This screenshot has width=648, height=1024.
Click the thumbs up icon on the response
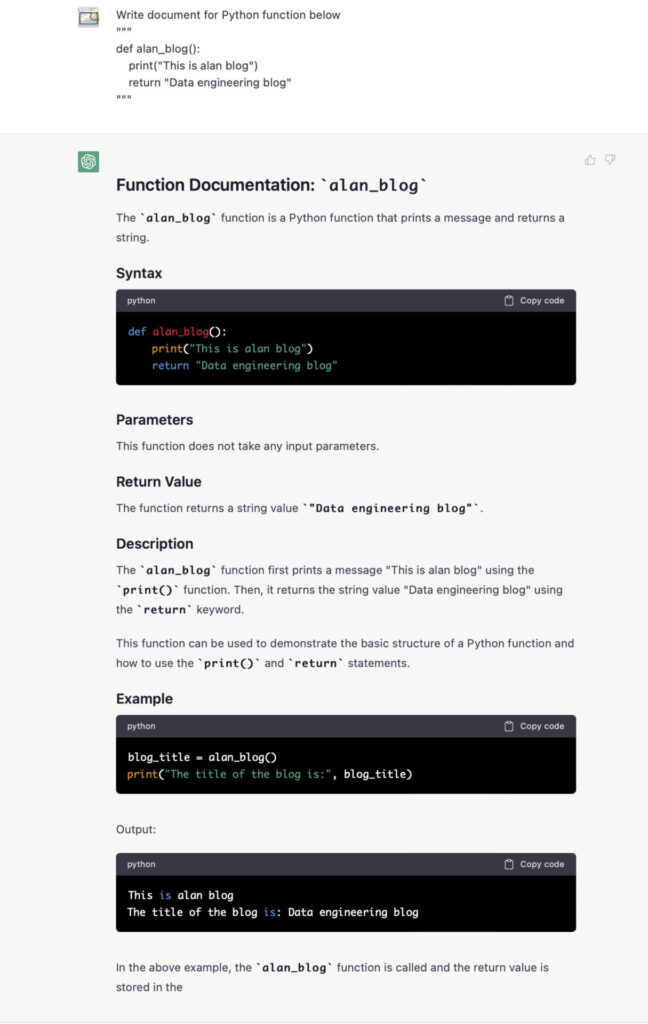point(590,160)
